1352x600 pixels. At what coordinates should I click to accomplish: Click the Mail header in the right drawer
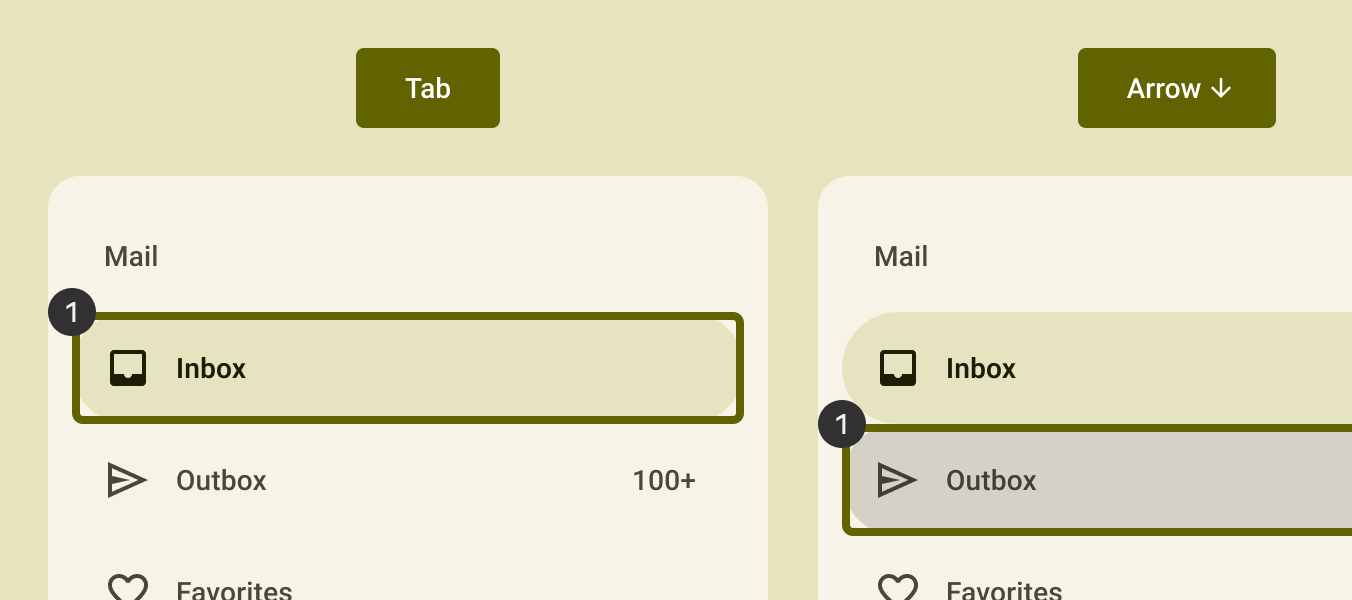click(x=901, y=256)
